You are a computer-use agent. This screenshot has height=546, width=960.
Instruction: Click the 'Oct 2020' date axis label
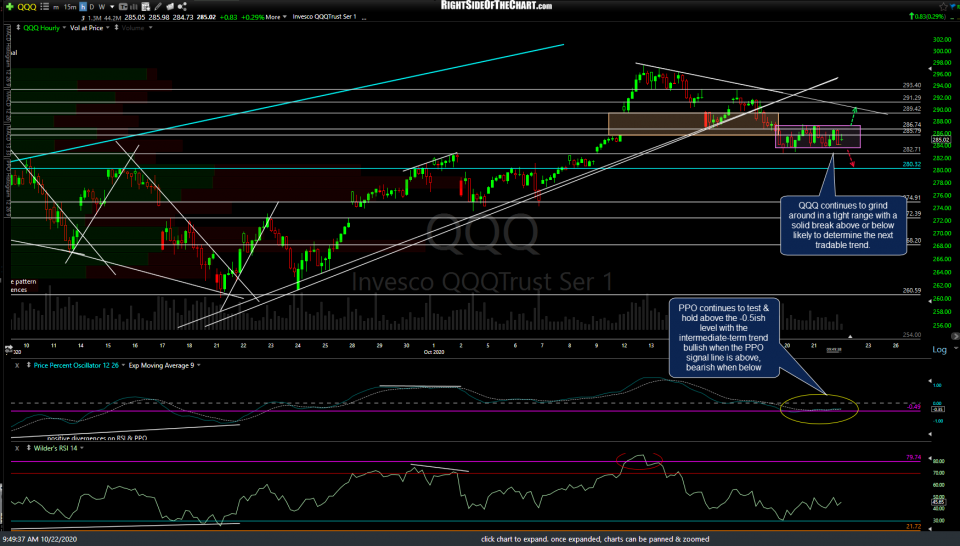tap(434, 352)
